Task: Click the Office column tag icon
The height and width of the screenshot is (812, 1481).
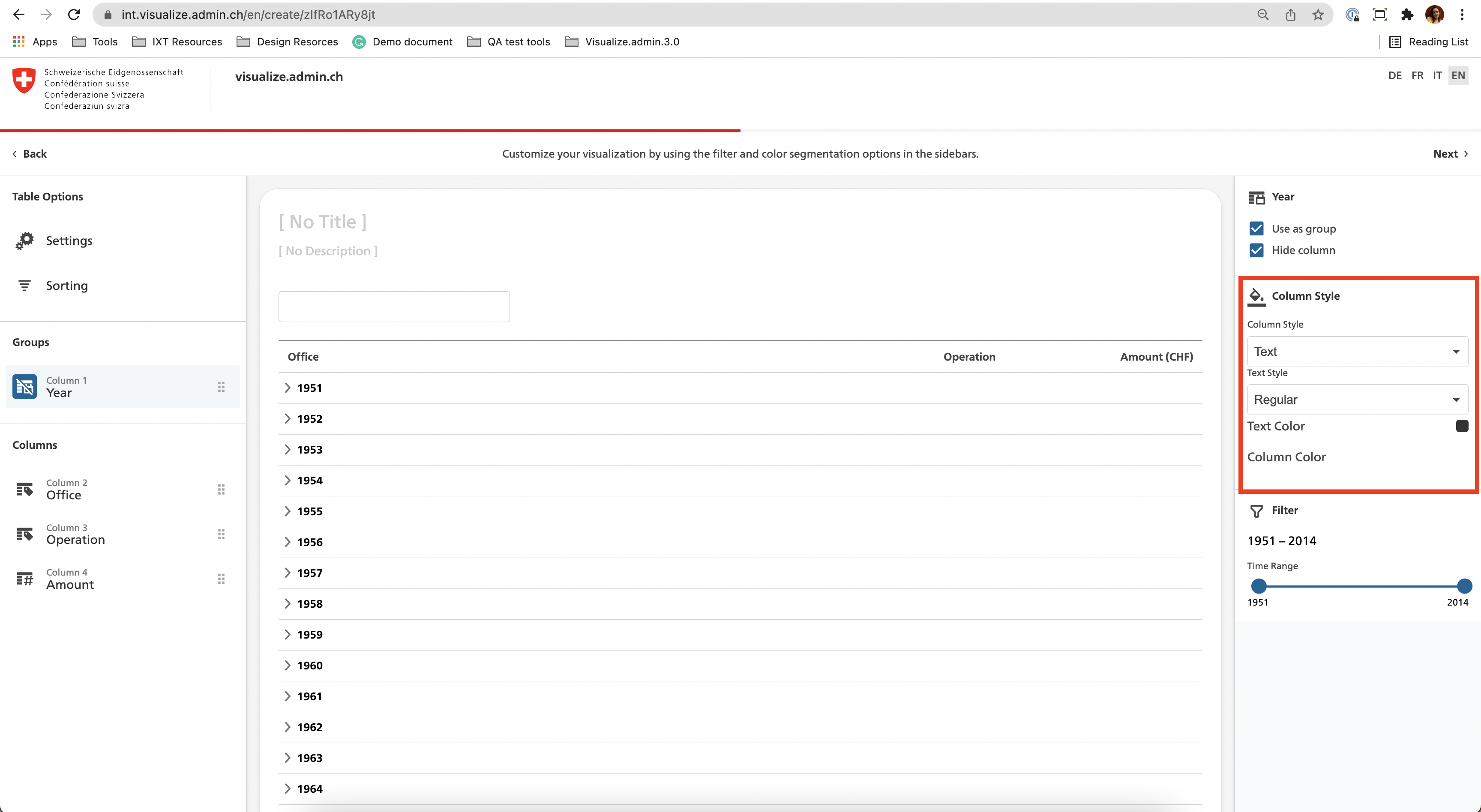Action: coord(25,489)
